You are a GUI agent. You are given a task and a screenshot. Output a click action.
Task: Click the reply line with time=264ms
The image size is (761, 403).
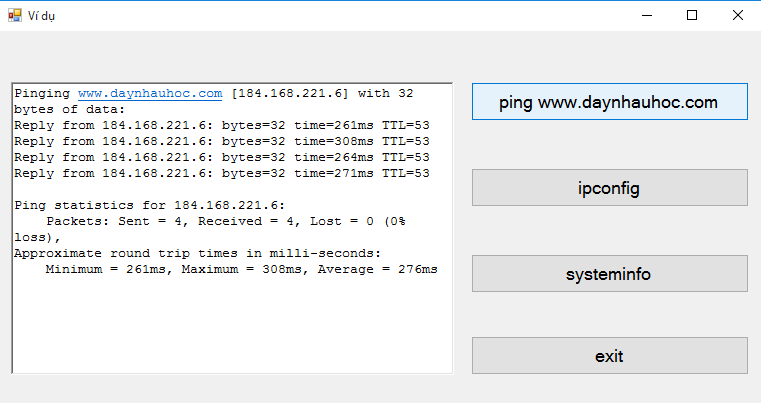(x=222, y=158)
